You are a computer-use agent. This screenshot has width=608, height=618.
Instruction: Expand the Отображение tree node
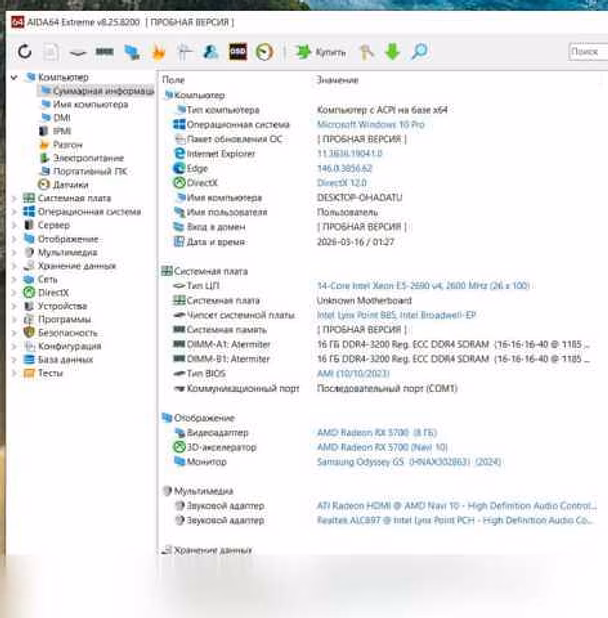(14, 239)
